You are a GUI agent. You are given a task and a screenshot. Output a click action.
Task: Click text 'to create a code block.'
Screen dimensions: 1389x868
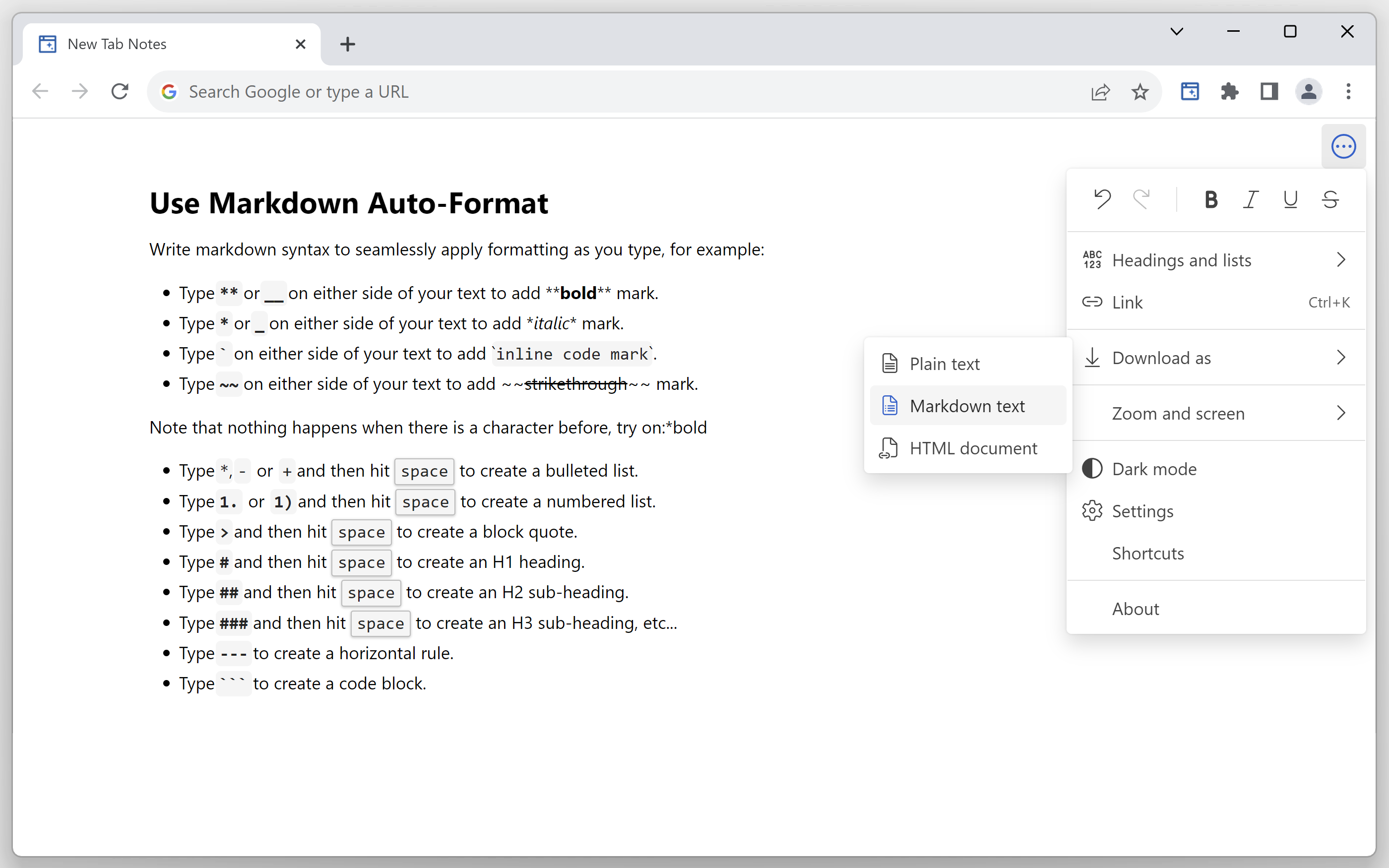point(339,683)
